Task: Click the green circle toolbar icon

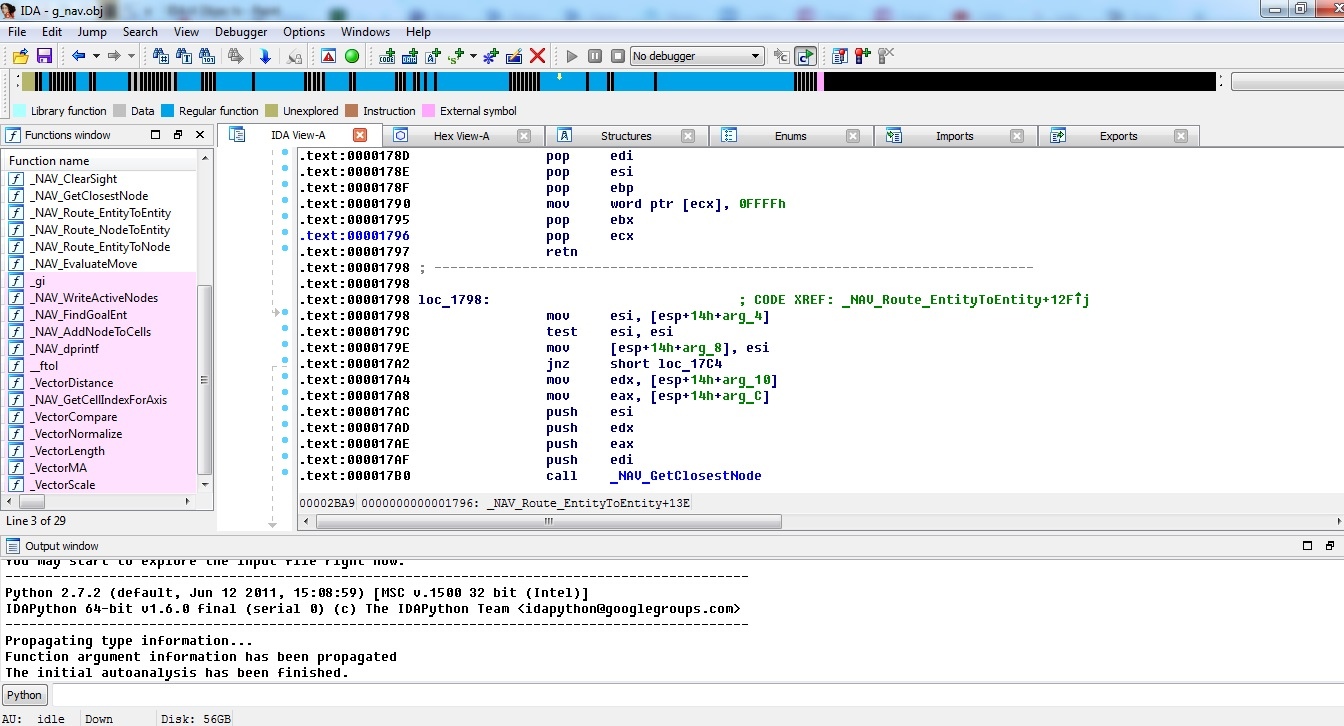Action: 352,56
